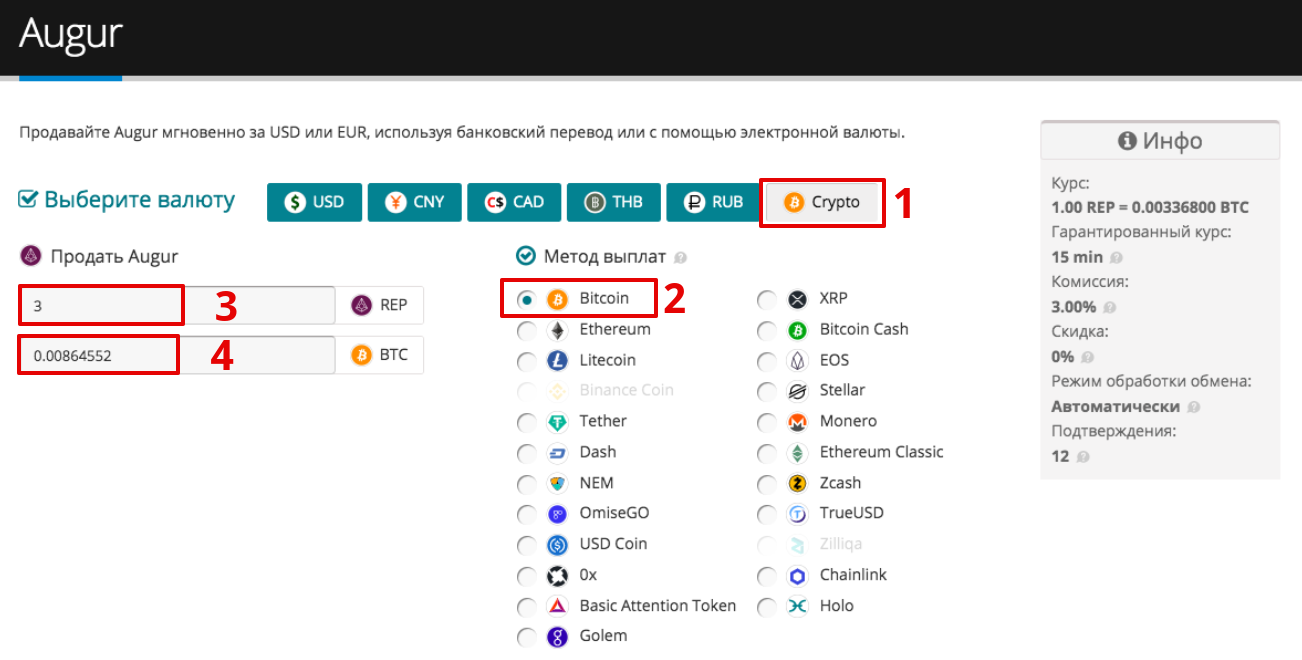The height and width of the screenshot is (660, 1302).
Task: Choose the CAD currency button
Action: click(512, 202)
